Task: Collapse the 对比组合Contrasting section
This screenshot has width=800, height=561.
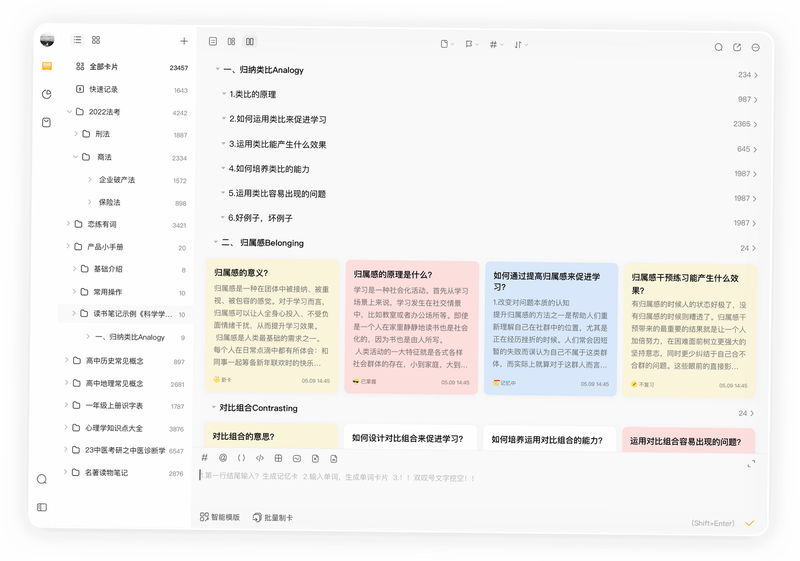Action: click(214, 407)
